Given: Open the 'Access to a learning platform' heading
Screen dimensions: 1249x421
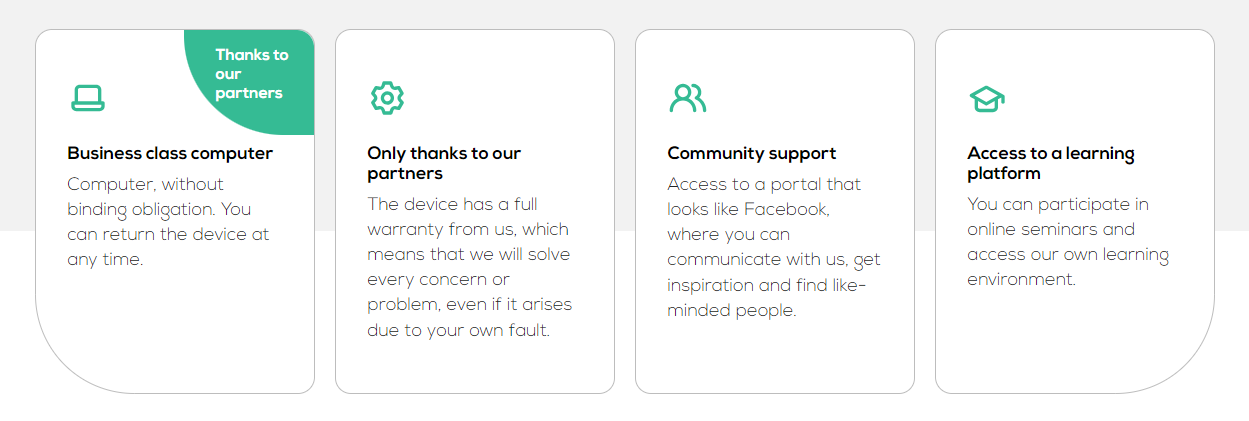Looking at the screenshot, I should (x=1050, y=163).
